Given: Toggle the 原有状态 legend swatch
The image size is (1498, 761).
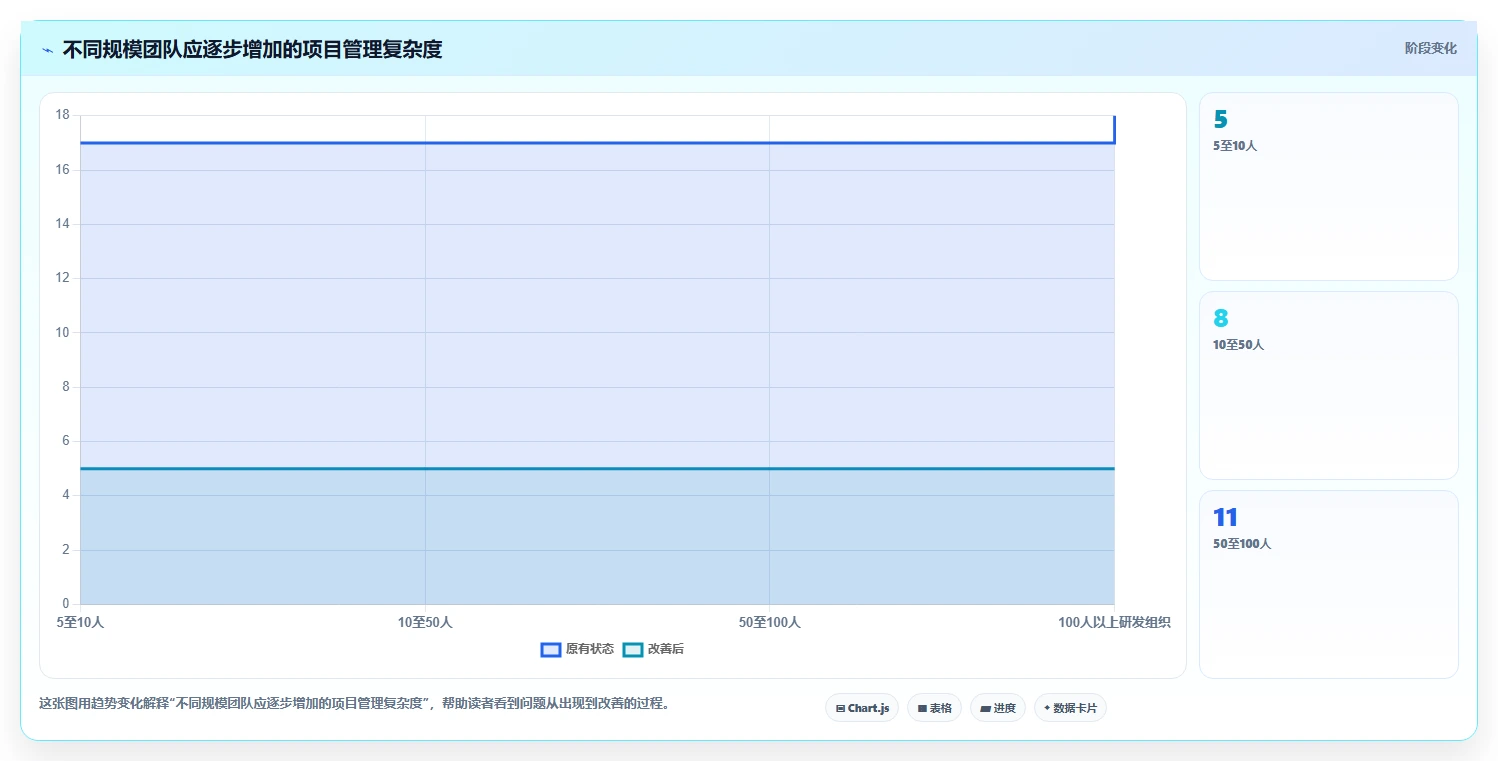Looking at the screenshot, I should (551, 650).
